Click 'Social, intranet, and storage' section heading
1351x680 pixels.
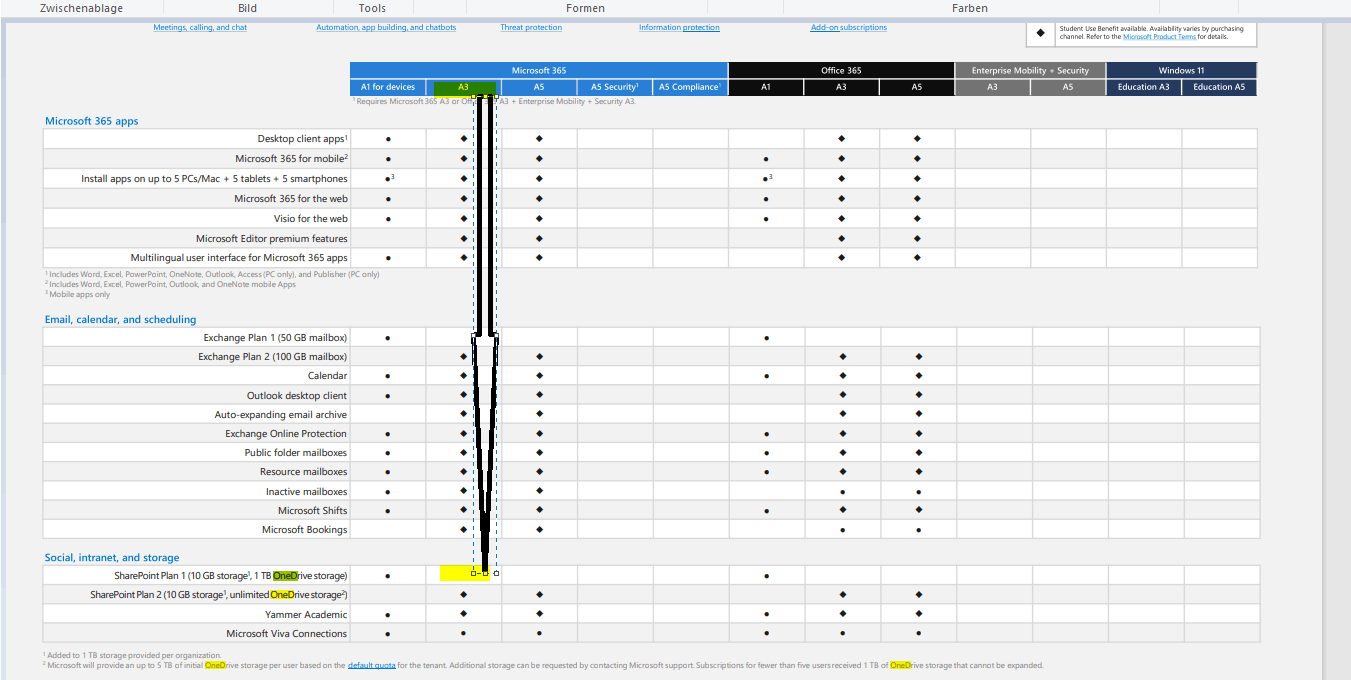click(x=112, y=558)
